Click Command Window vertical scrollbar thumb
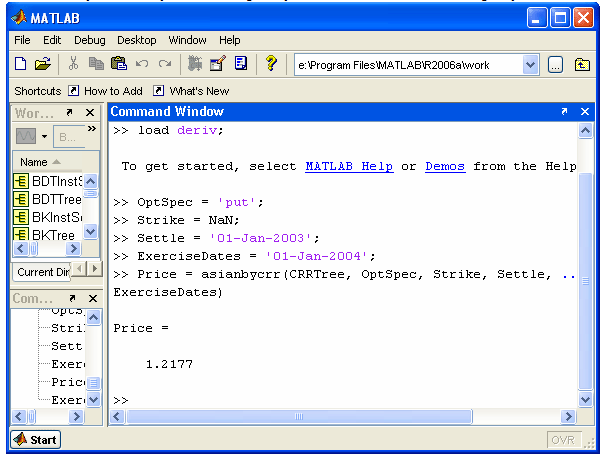Image resolution: width=600 pixels, height=455 pixels. [x=585, y=281]
